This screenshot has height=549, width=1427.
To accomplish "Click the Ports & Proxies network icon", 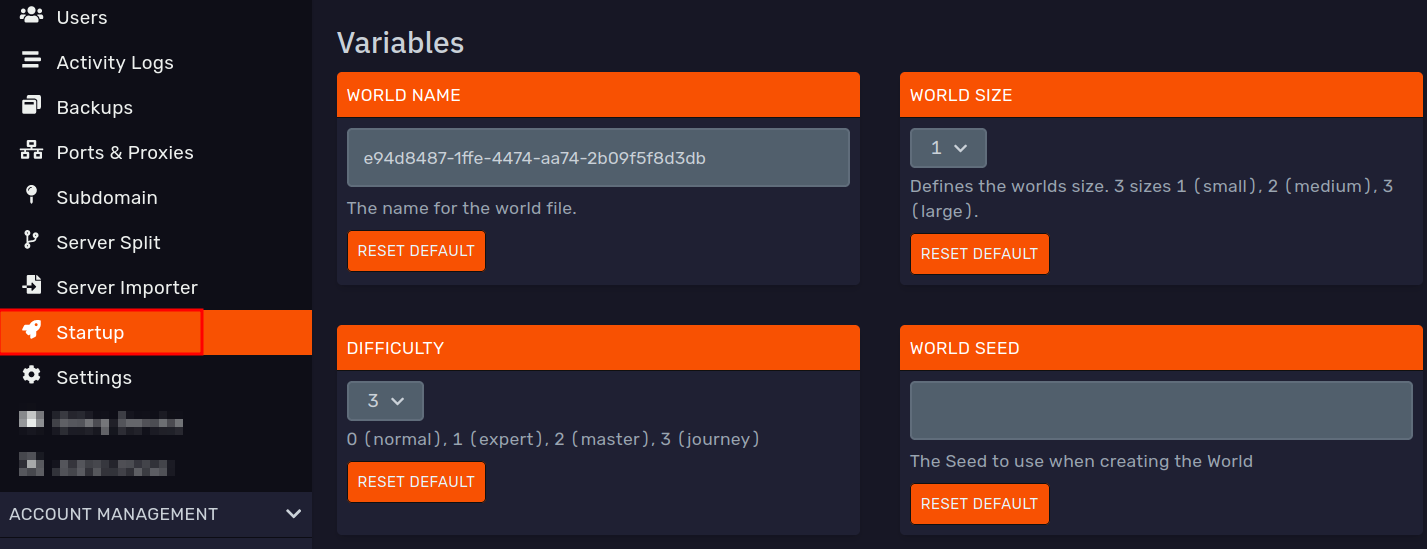I will [32, 151].
